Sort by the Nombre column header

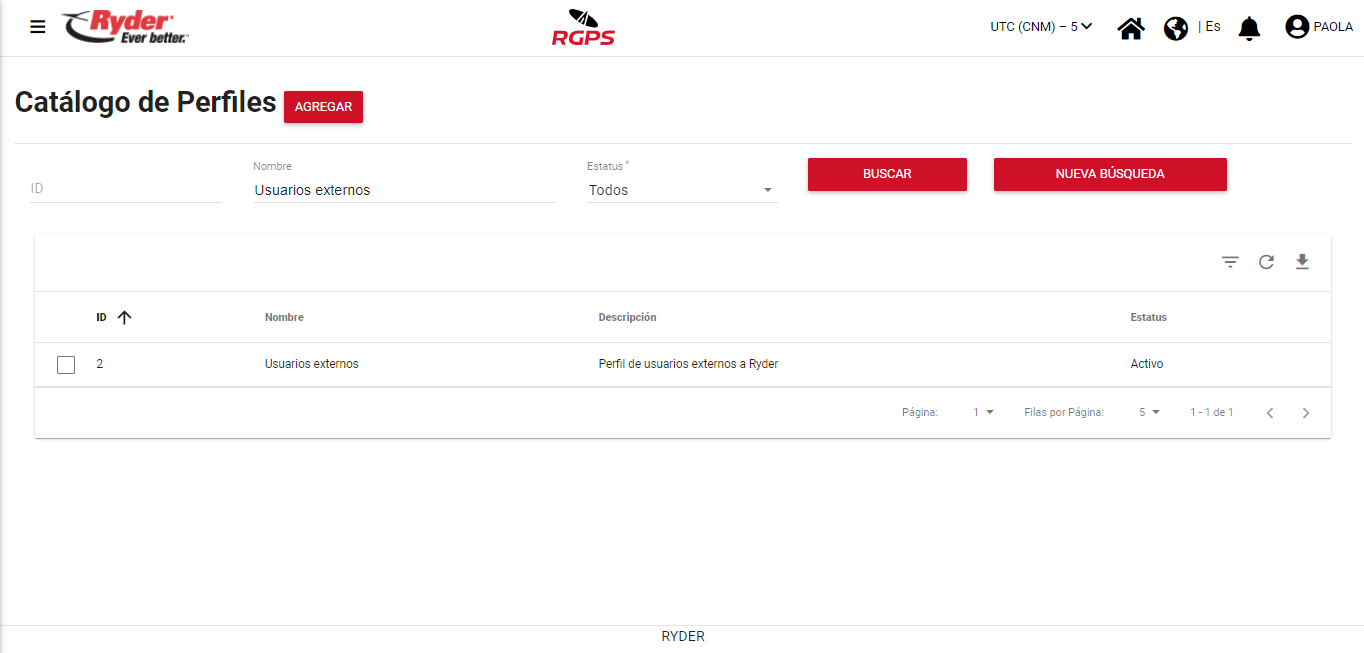coord(284,317)
